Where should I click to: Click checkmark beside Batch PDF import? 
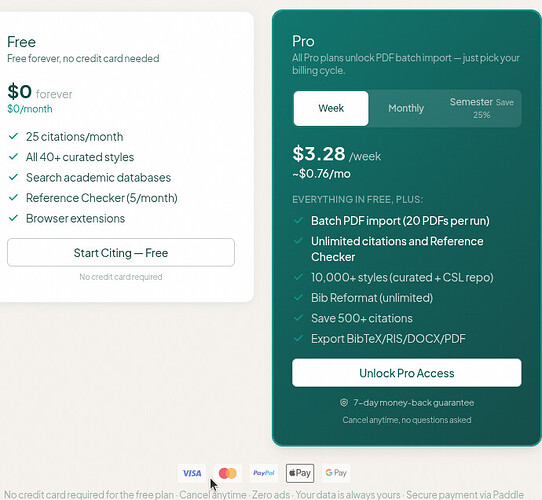[298, 220]
